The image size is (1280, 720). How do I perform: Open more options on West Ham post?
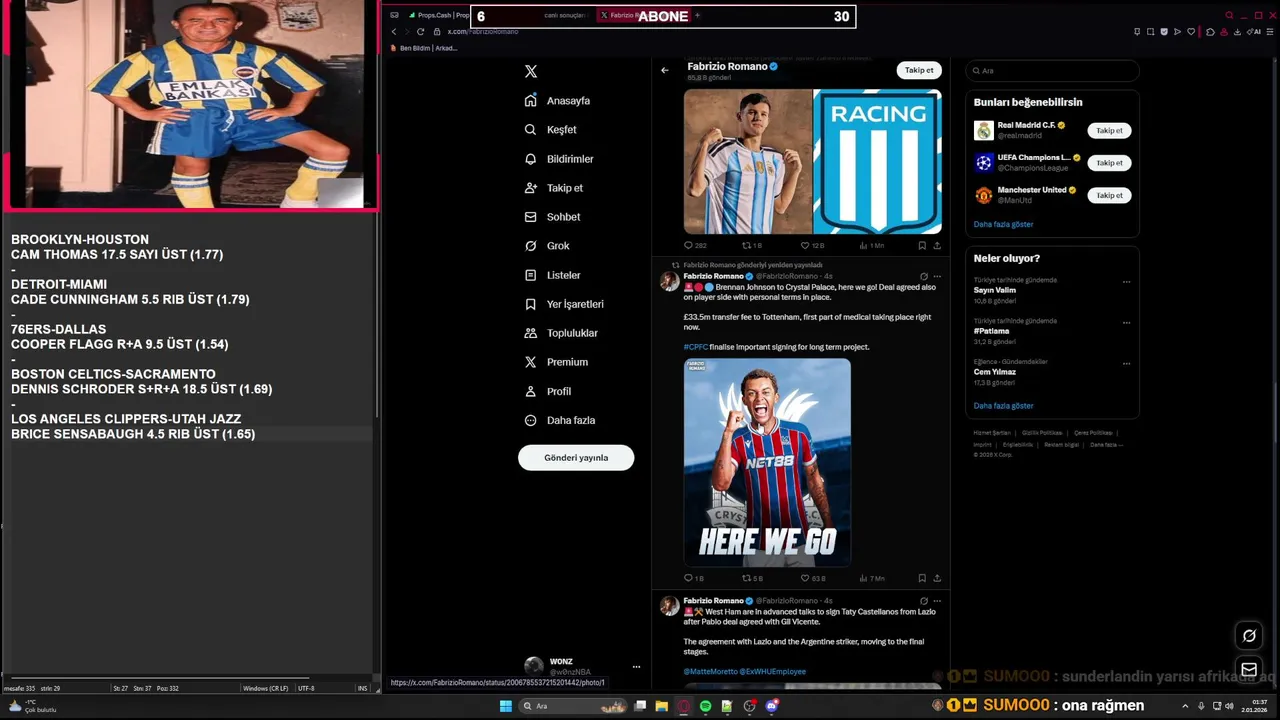(x=937, y=601)
